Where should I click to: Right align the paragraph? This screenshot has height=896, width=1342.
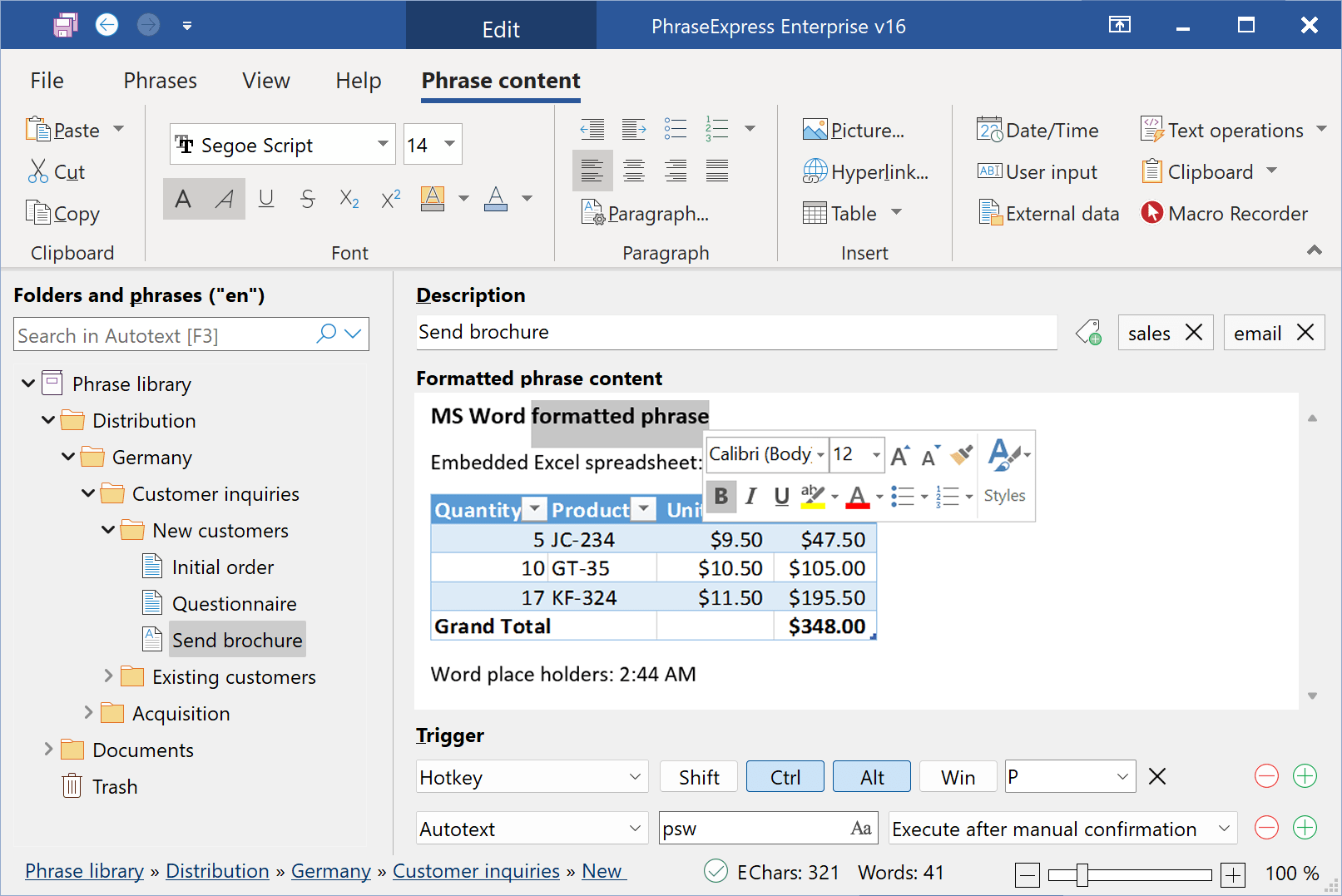(x=676, y=171)
